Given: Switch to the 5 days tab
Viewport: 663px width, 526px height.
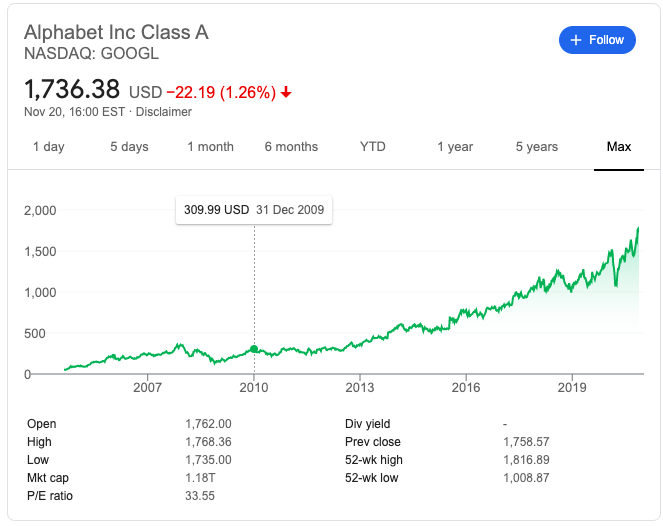Looking at the screenshot, I should tap(129, 147).
